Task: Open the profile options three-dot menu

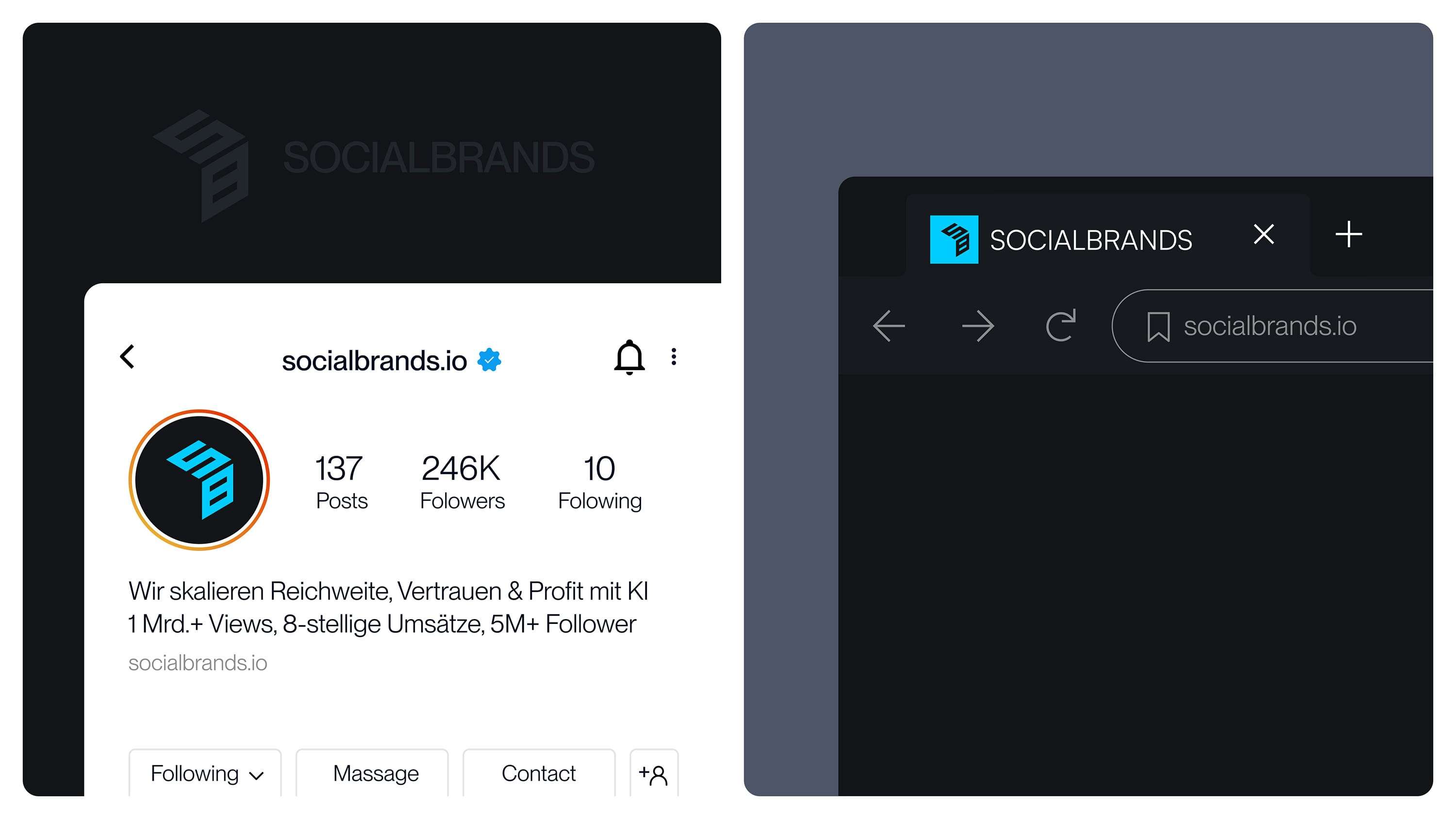Action: (x=673, y=357)
